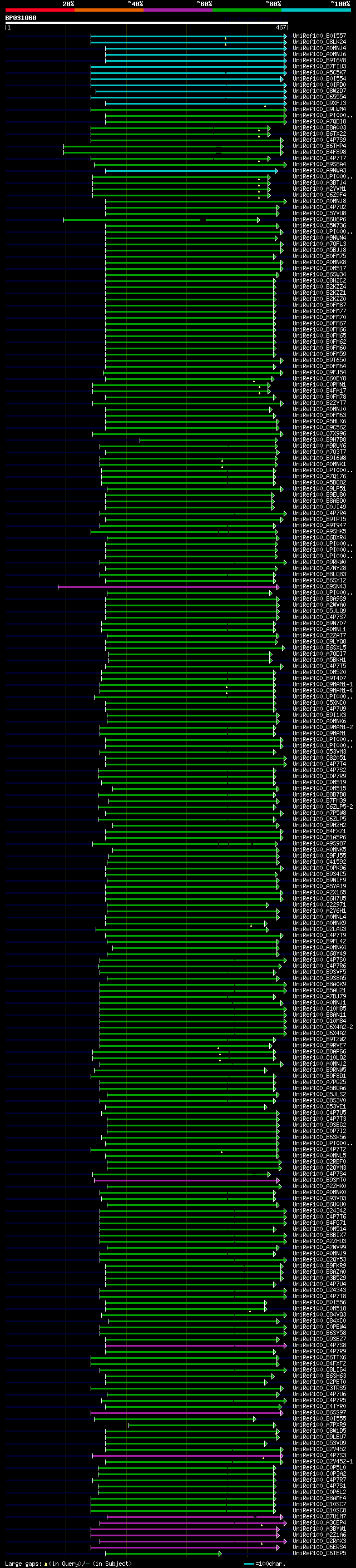Viewport: 356px width, 1568px height.
Task: Click the UniRef100_Q9LWM4 label
Action: click(319, 110)
